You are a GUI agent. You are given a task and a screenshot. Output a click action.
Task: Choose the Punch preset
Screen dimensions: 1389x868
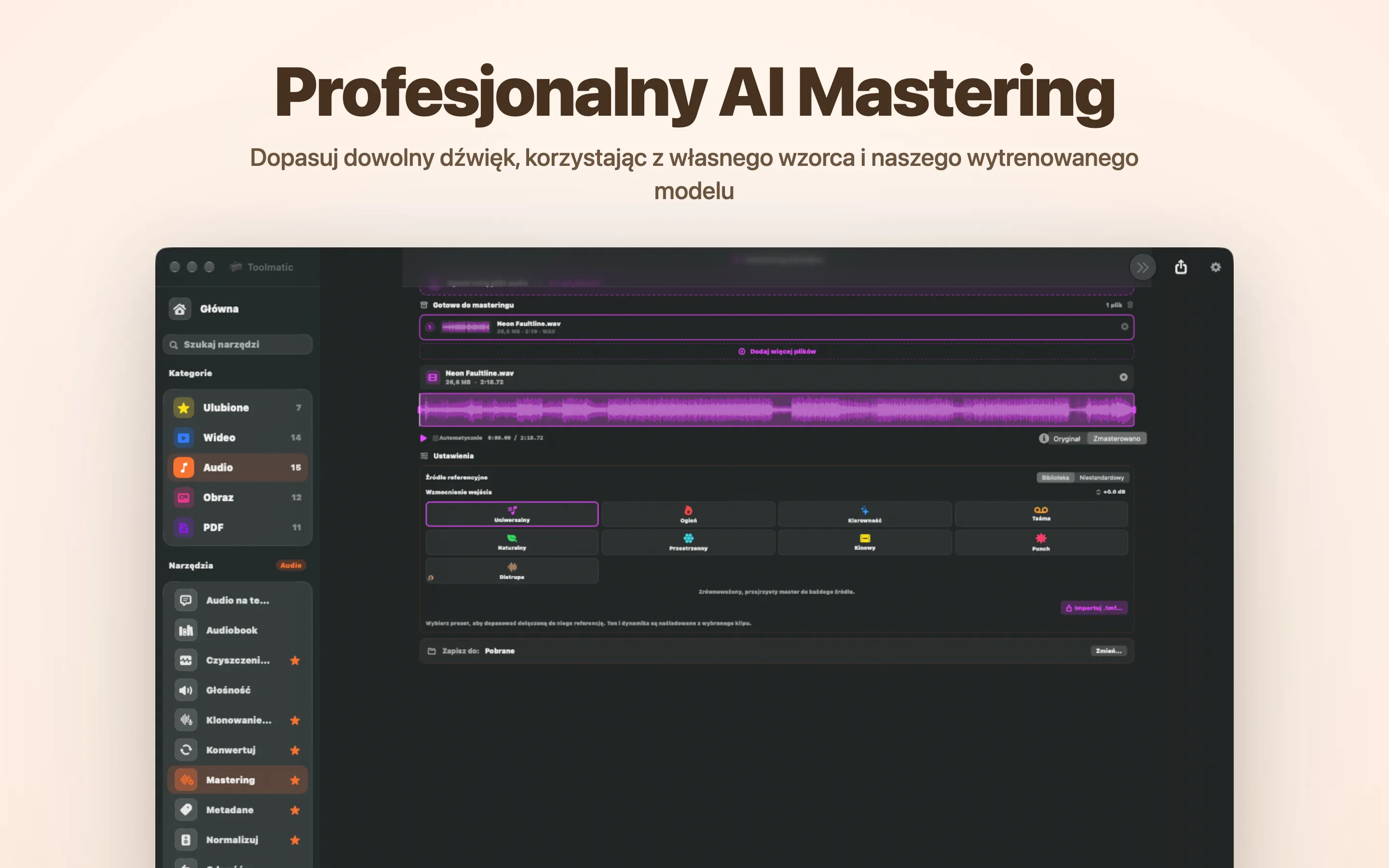click(x=1041, y=542)
